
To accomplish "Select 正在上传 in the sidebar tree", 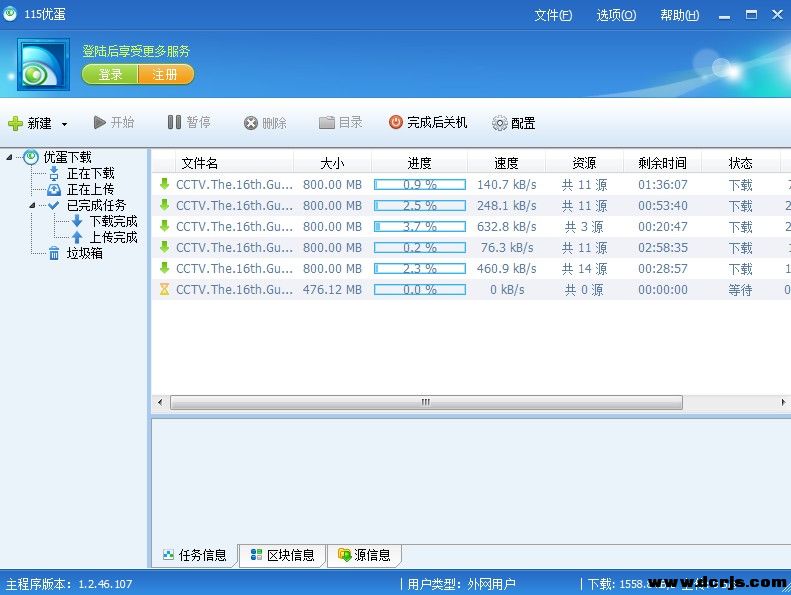I will pos(90,189).
